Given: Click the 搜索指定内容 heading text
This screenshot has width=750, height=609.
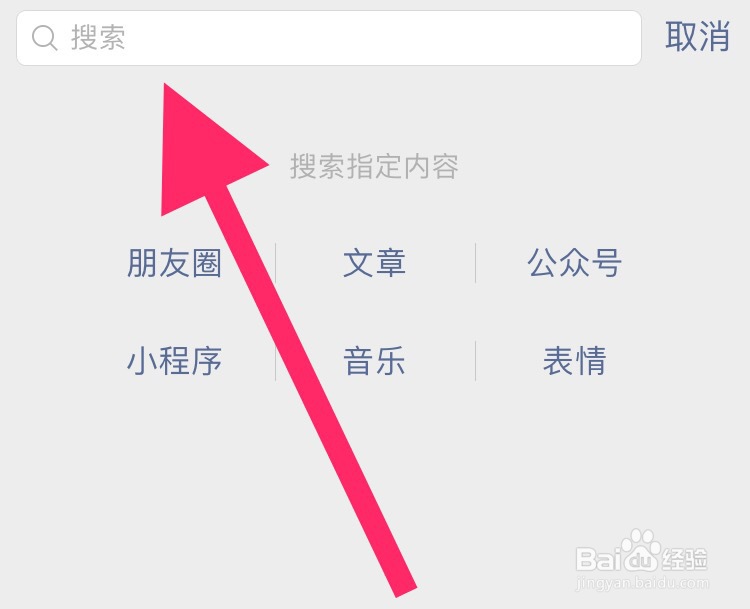Looking at the screenshot, I should 375,166.
